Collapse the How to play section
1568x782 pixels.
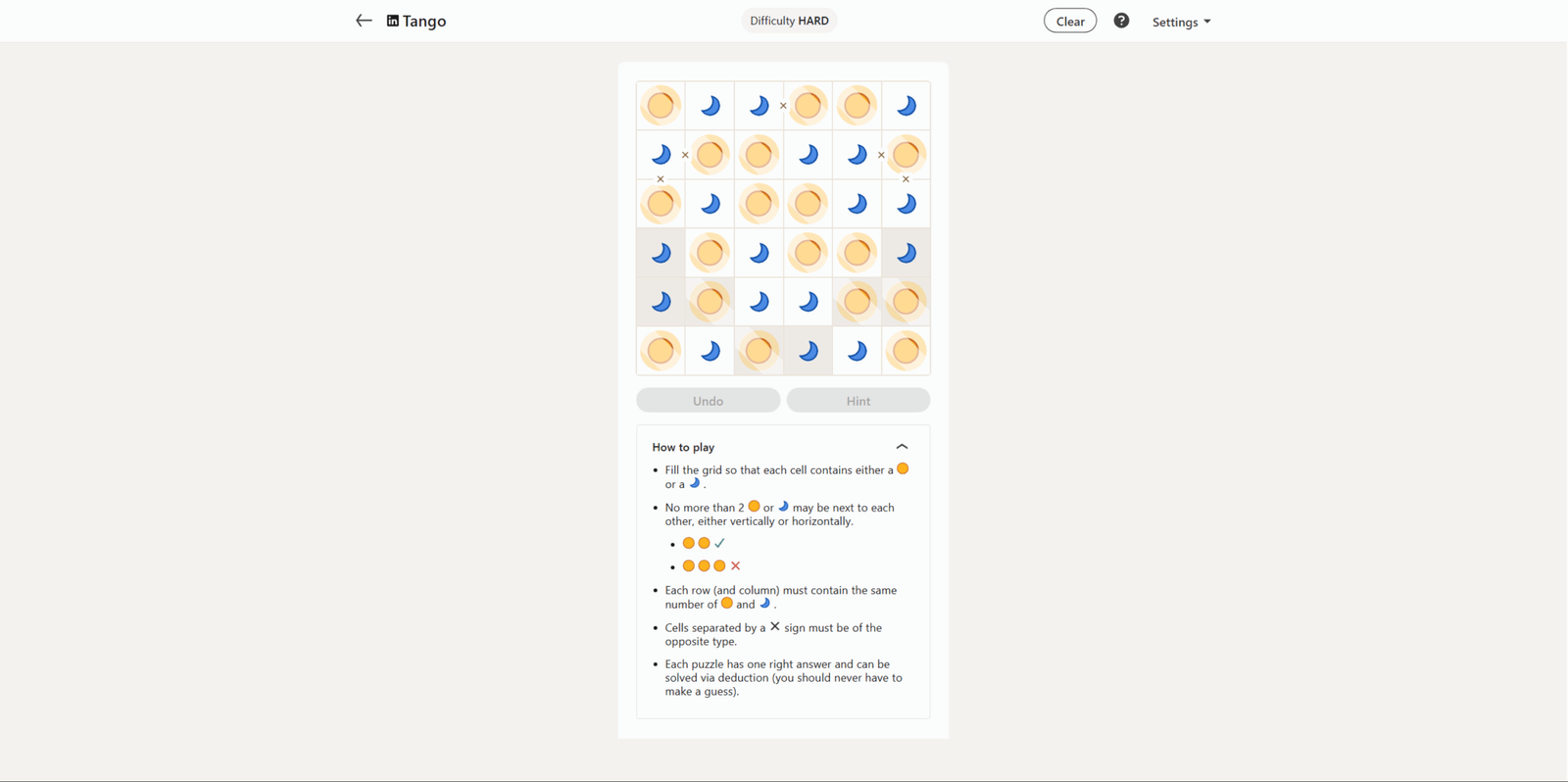coord(902,447)
